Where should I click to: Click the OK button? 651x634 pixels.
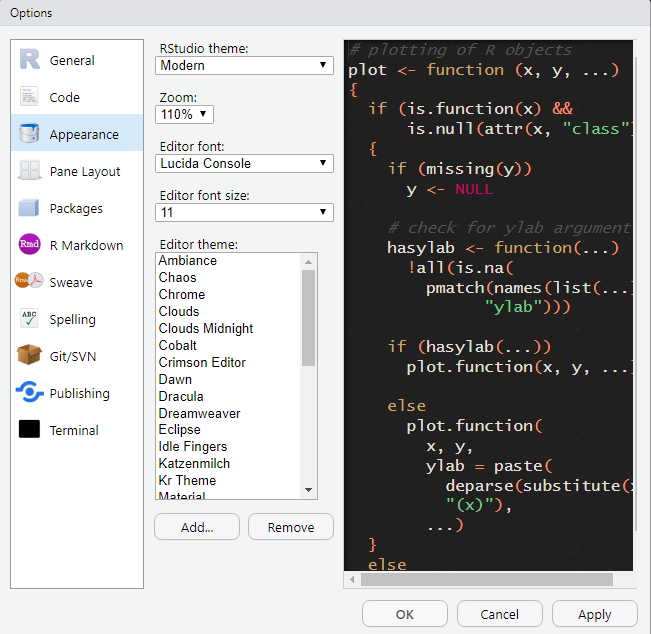point(405,614)
